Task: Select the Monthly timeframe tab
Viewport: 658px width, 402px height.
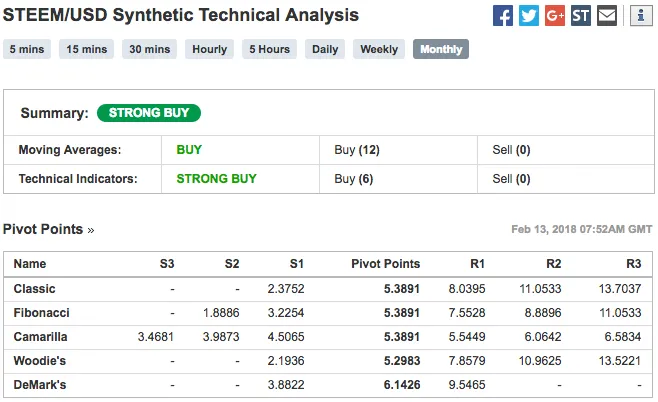Action: 441,49
